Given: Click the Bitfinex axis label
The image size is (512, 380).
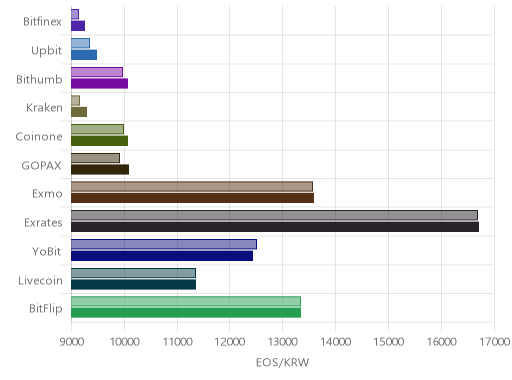Looking at the screenshot, I should (42, 22).
